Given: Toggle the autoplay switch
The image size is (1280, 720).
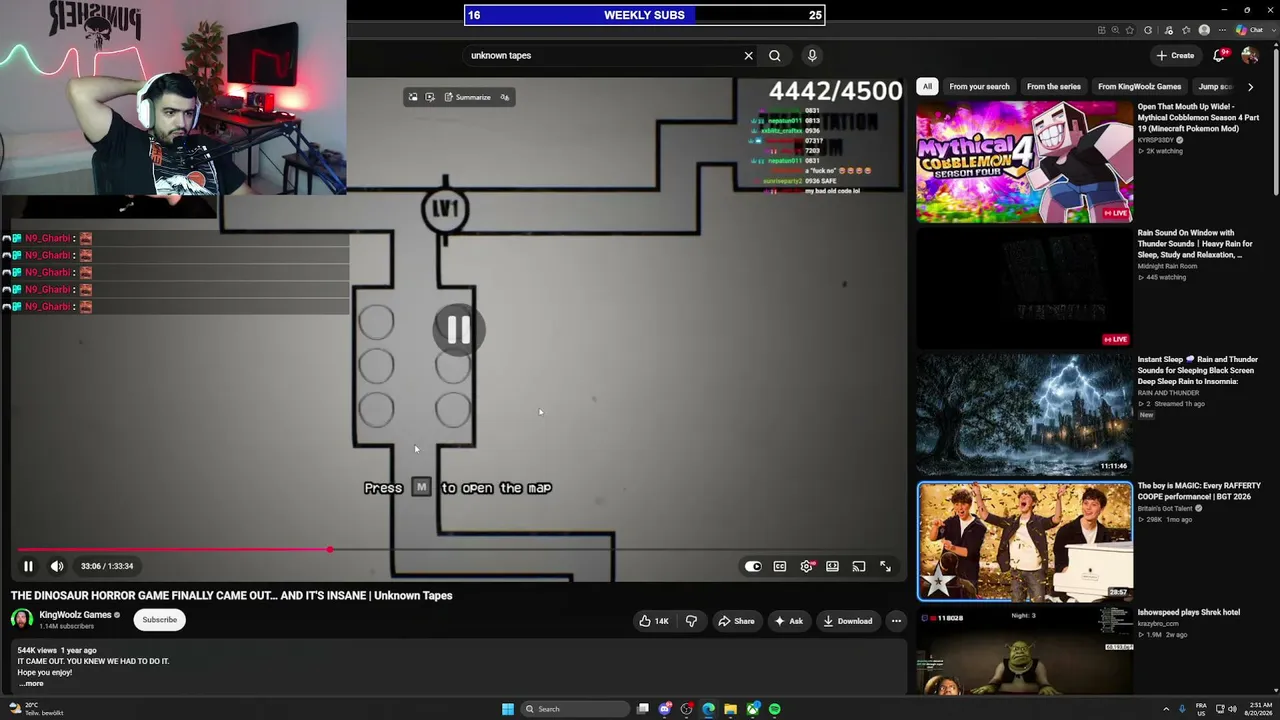Looking at the screenshot, I should click(x=753, y=566).
